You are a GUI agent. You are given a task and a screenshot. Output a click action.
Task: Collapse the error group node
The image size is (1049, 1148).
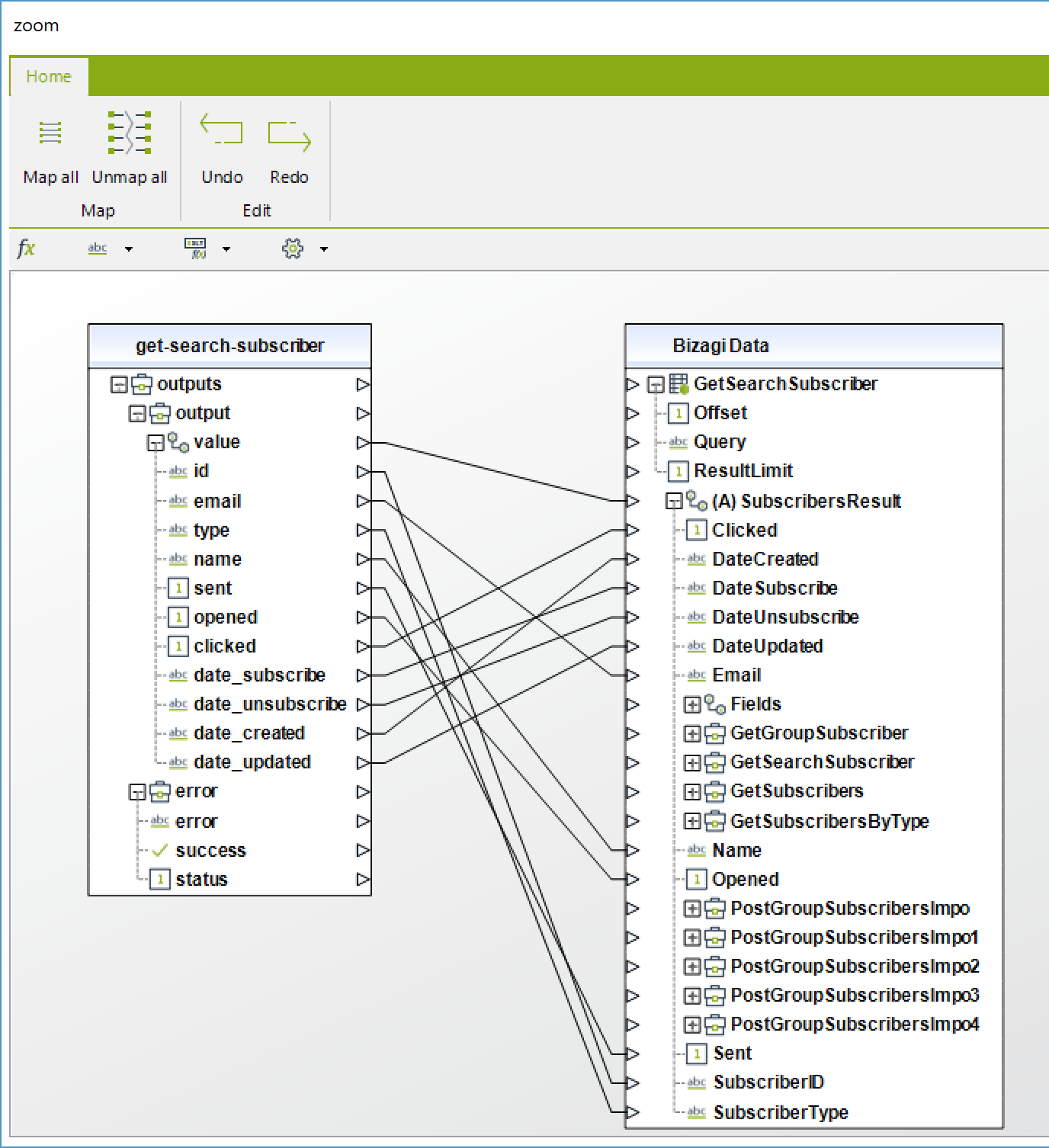137,792
